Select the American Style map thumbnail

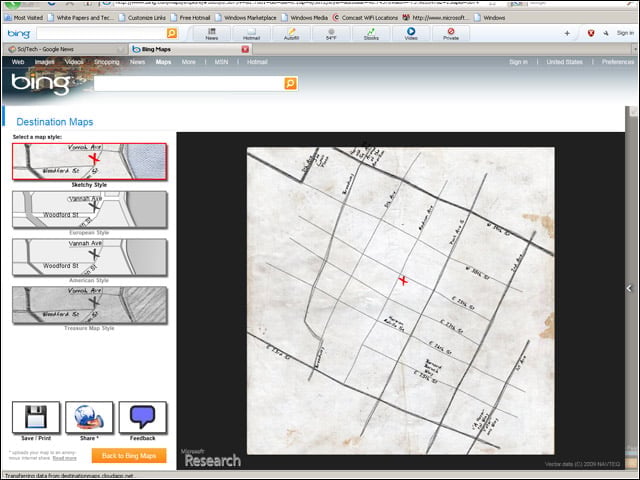[x=89, y=257]
